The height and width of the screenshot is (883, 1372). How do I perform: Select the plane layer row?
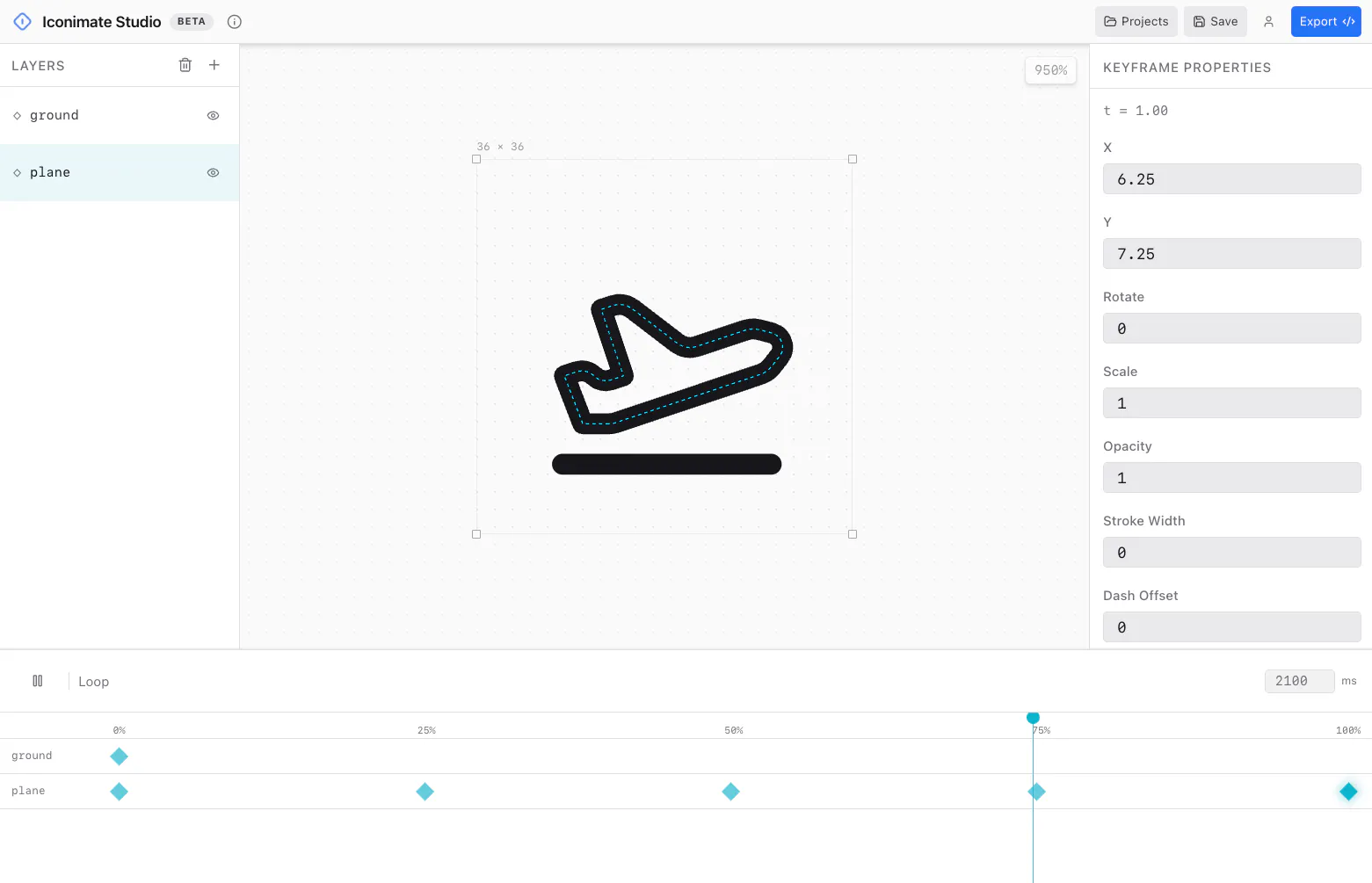point(120,173)
